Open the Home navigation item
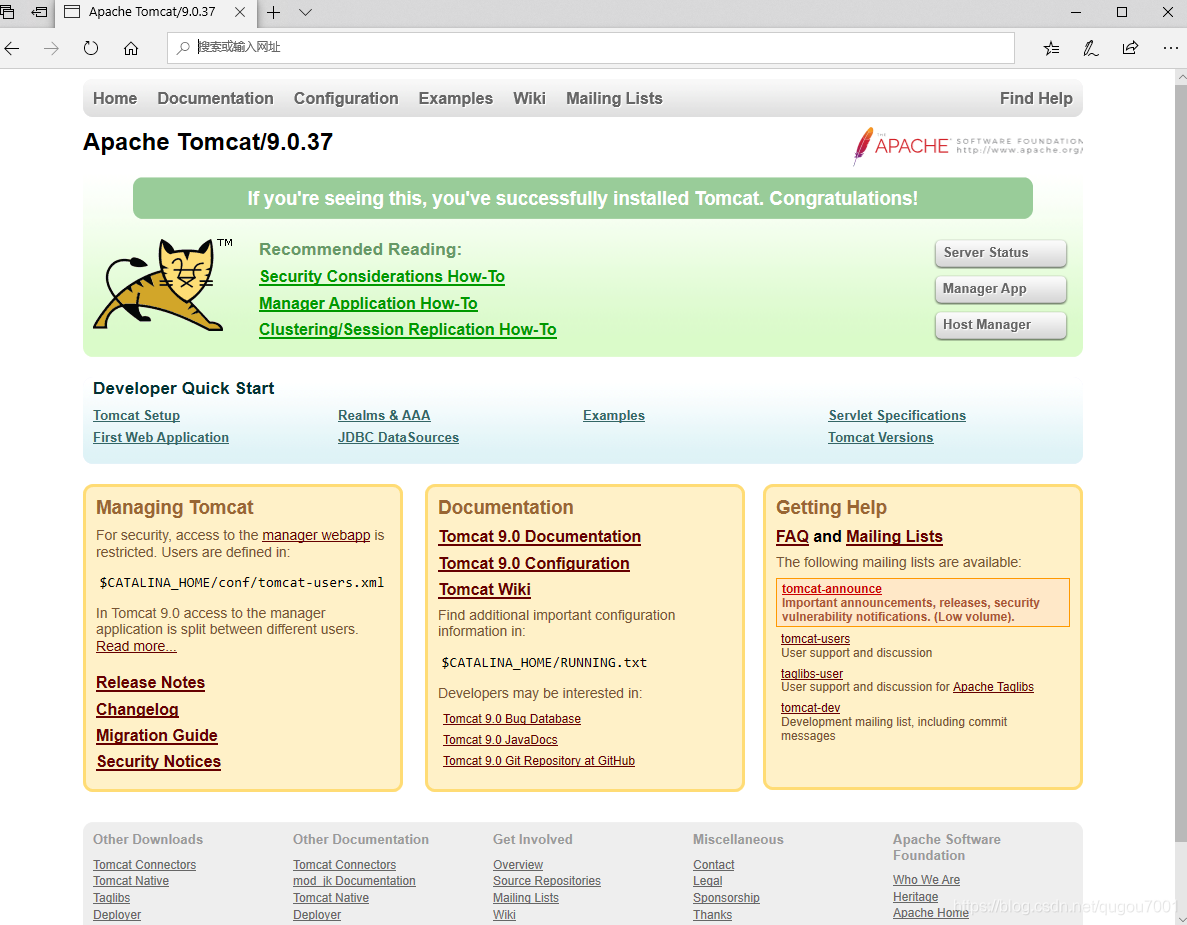Viewport: 1187px width, 925px height. (115, 98)
